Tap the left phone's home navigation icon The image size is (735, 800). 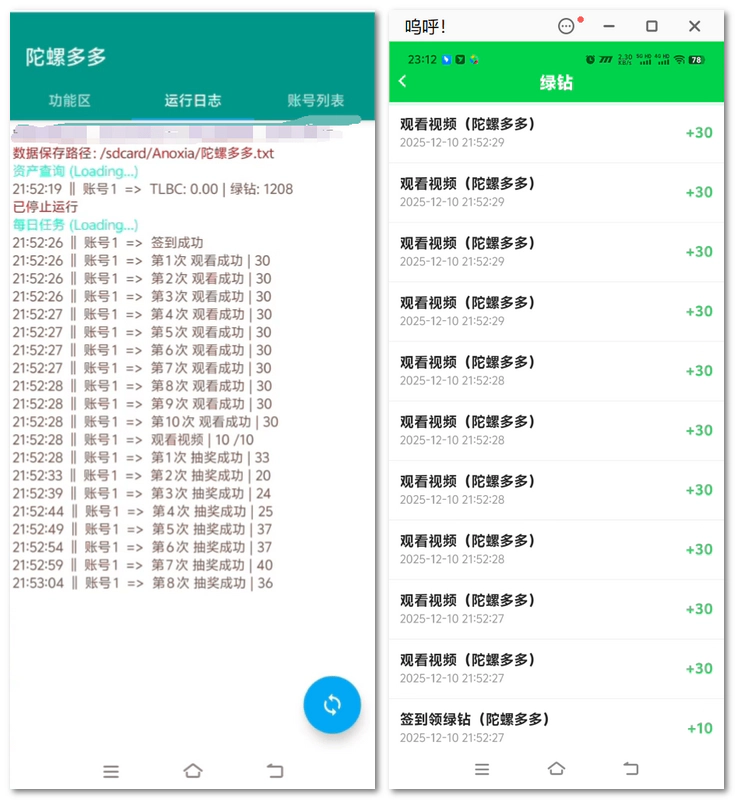click(192, 771)
